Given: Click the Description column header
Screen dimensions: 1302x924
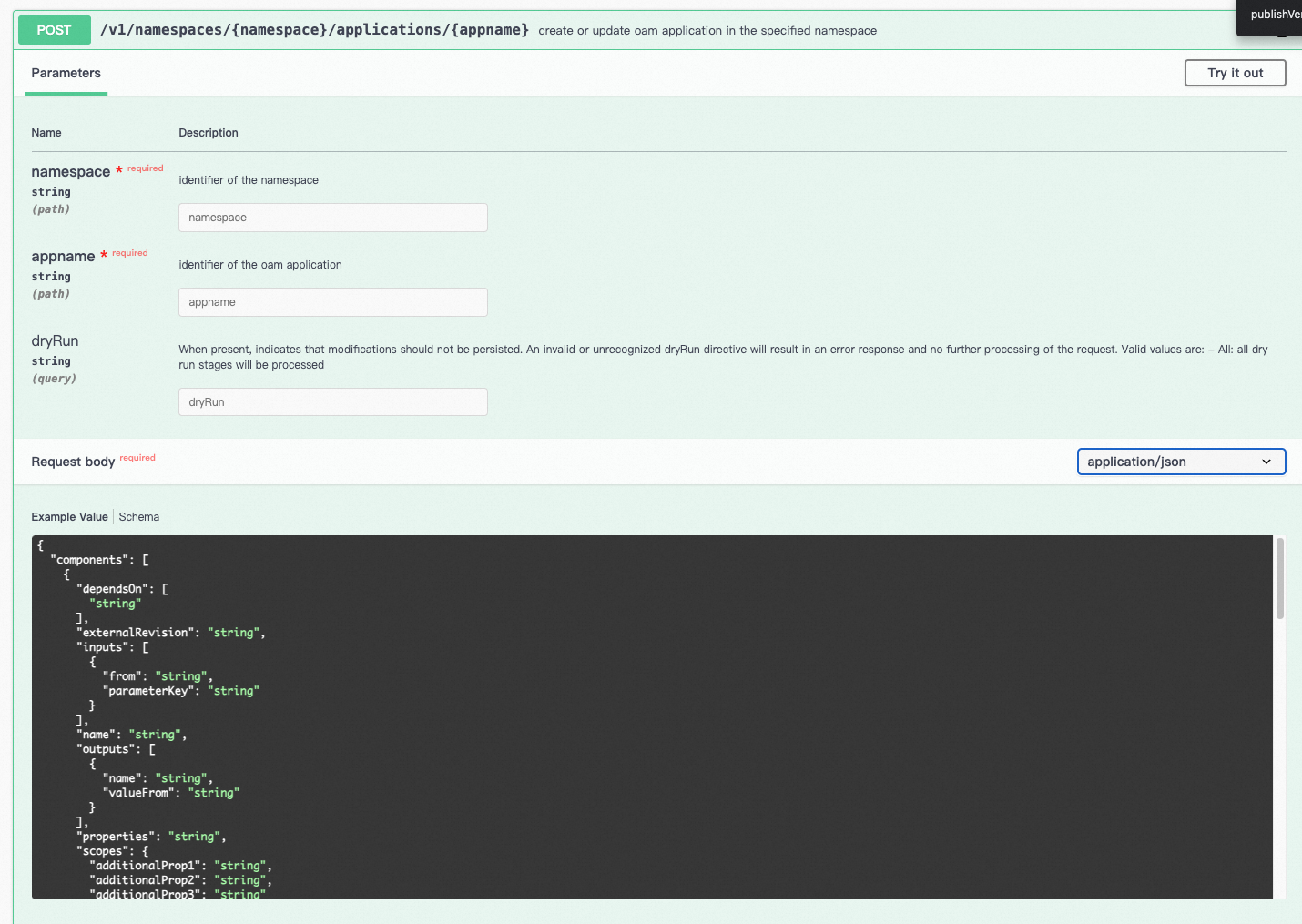Looking at the screenshot, I should [208, 133].
